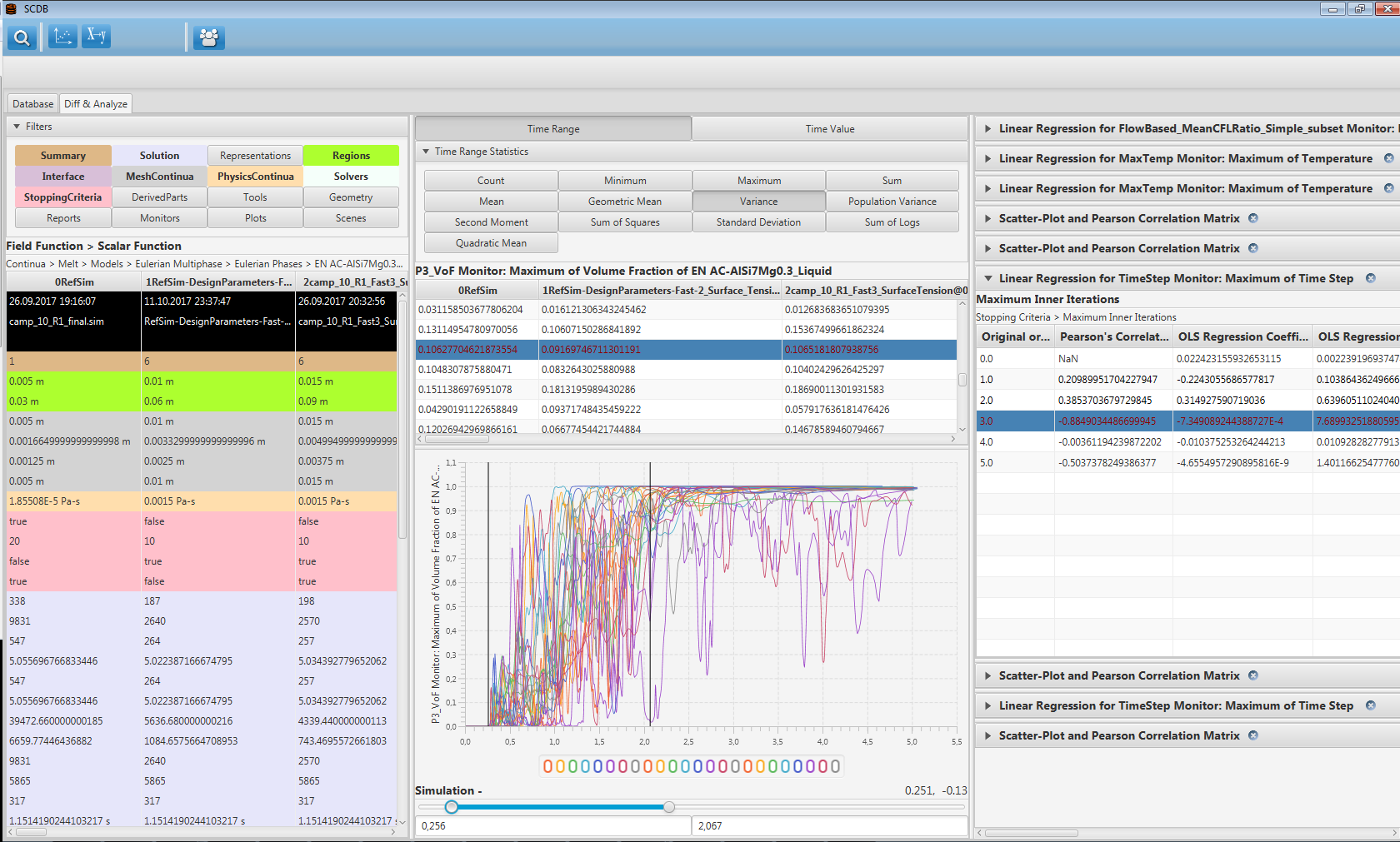Click the range end input showing 2,067
This screenshot has width=1400, height=842.
tap(828, 825)
